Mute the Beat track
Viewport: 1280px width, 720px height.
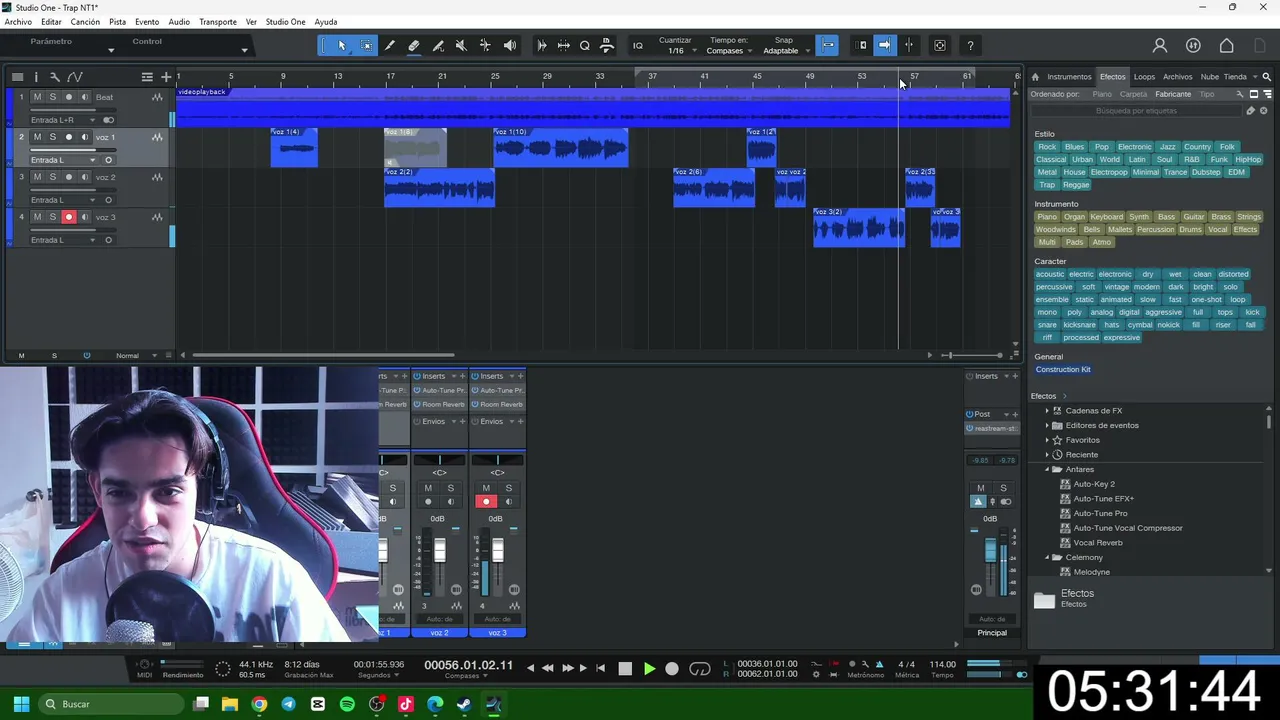pyautogui.click(x=37, y=97)
